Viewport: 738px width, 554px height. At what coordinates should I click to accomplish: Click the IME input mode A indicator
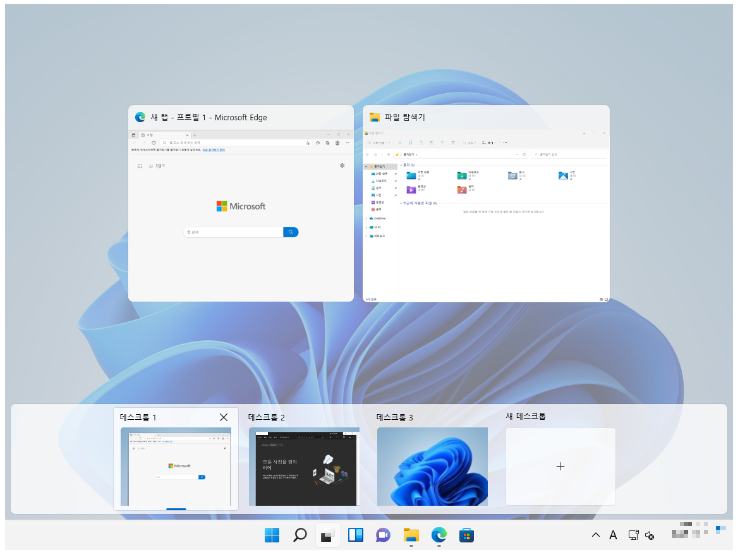613,535
